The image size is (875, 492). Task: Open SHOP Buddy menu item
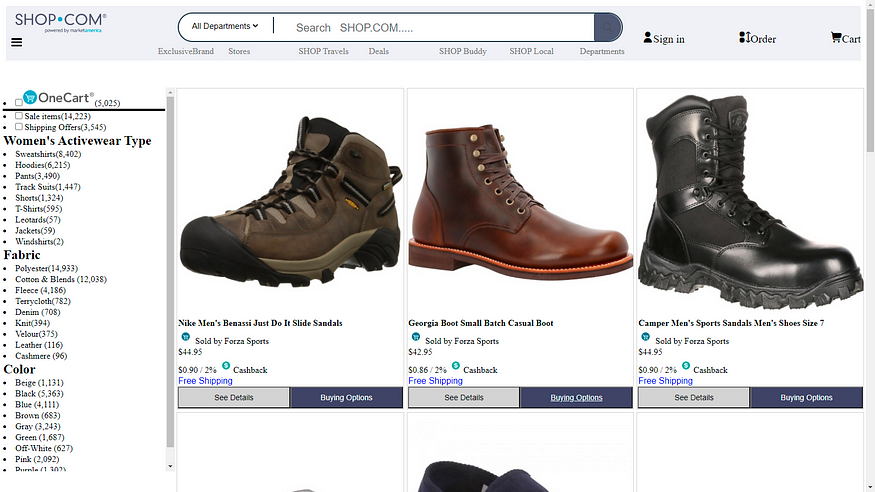click(x=463, y=51)
